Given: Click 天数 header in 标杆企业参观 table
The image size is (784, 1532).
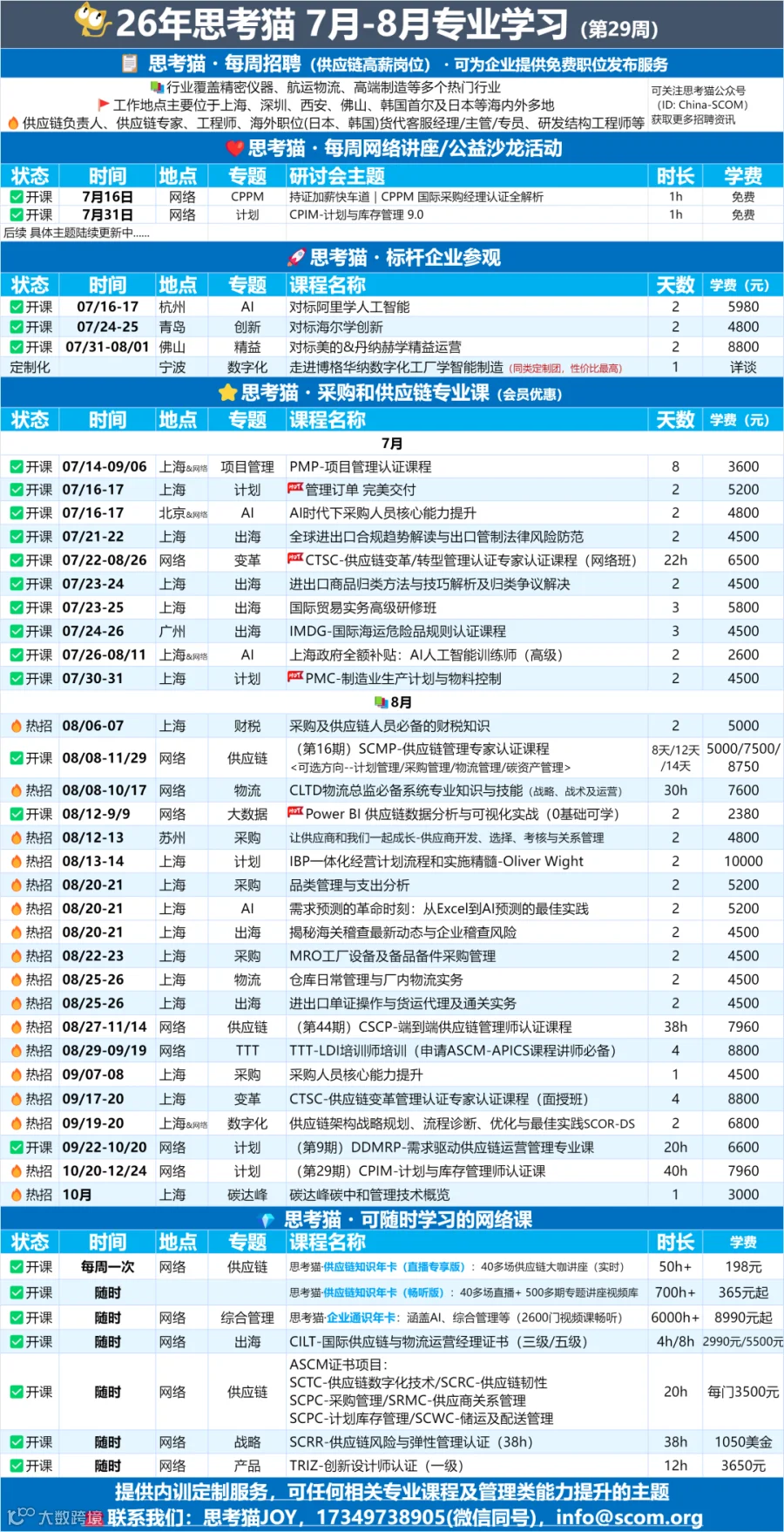Looking at the screenshot, I should [x=675, y=285].
